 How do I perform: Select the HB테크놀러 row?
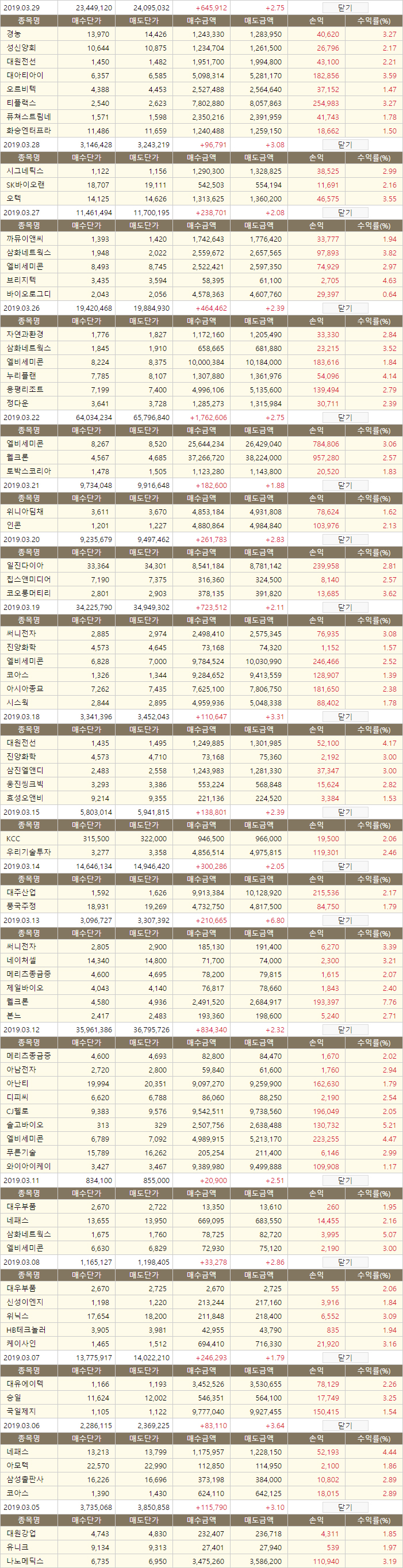[x=201, y=1330]
